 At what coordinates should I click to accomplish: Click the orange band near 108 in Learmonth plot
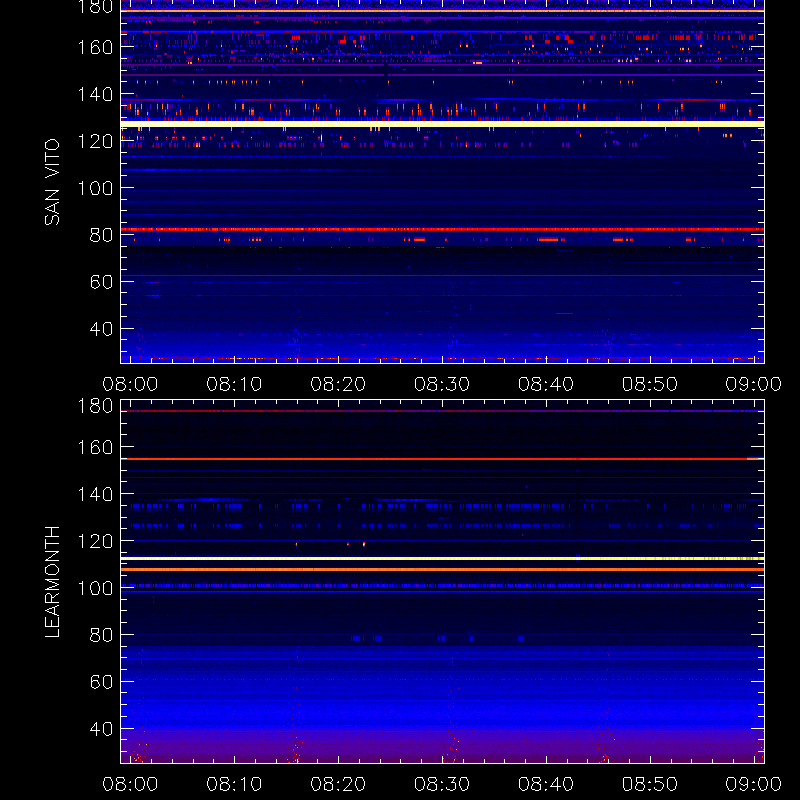[442, 569]
